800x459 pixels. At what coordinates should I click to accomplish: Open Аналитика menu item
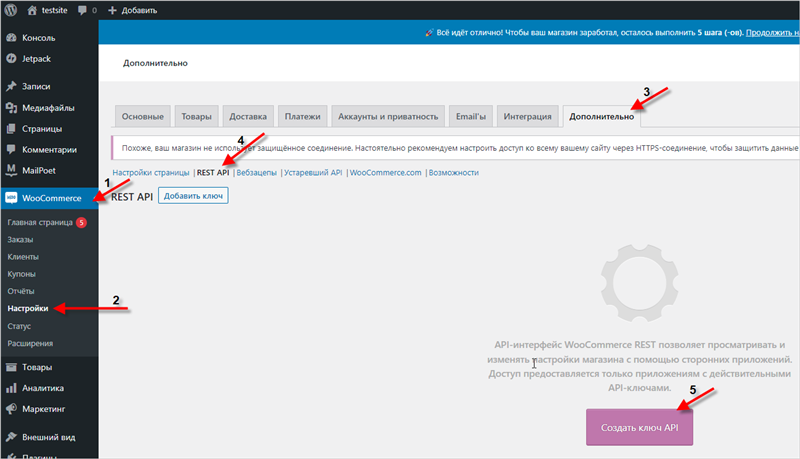pos(43,388)
